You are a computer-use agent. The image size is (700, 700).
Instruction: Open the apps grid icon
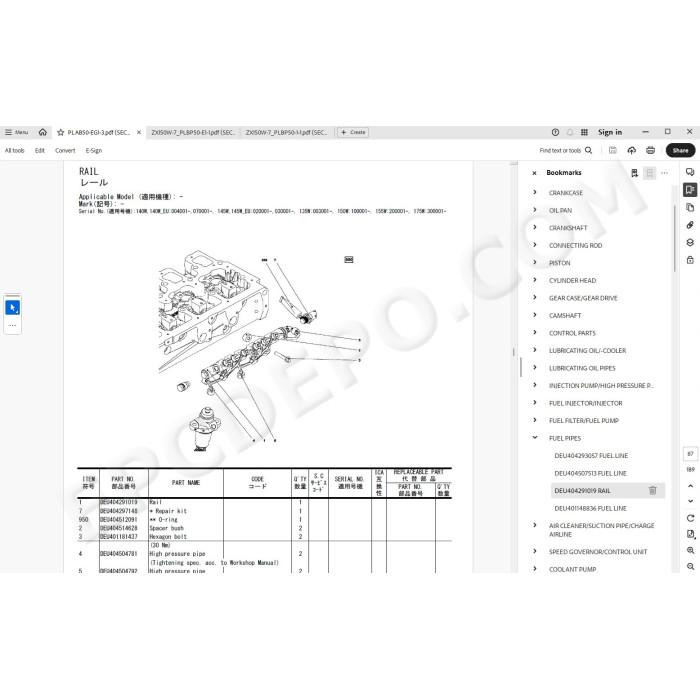(x=584, y=132)
